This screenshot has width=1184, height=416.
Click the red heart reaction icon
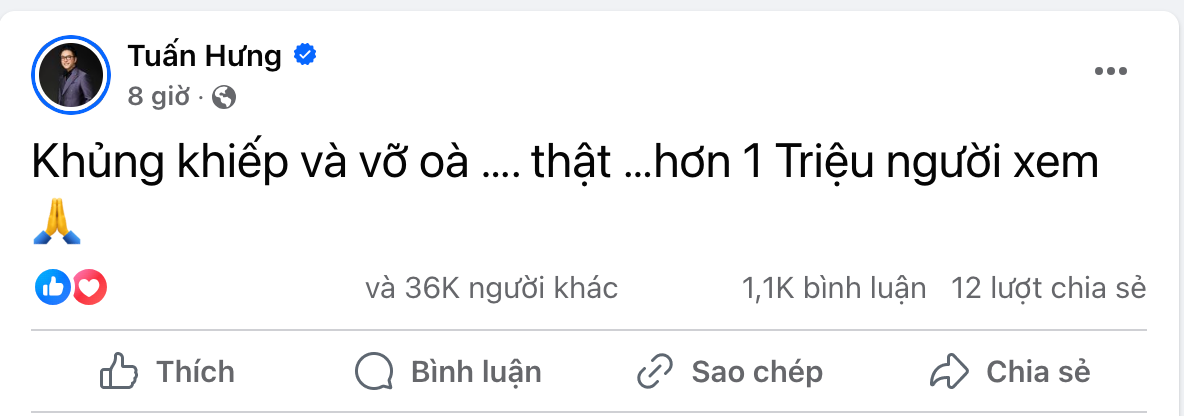coord(89,288)
